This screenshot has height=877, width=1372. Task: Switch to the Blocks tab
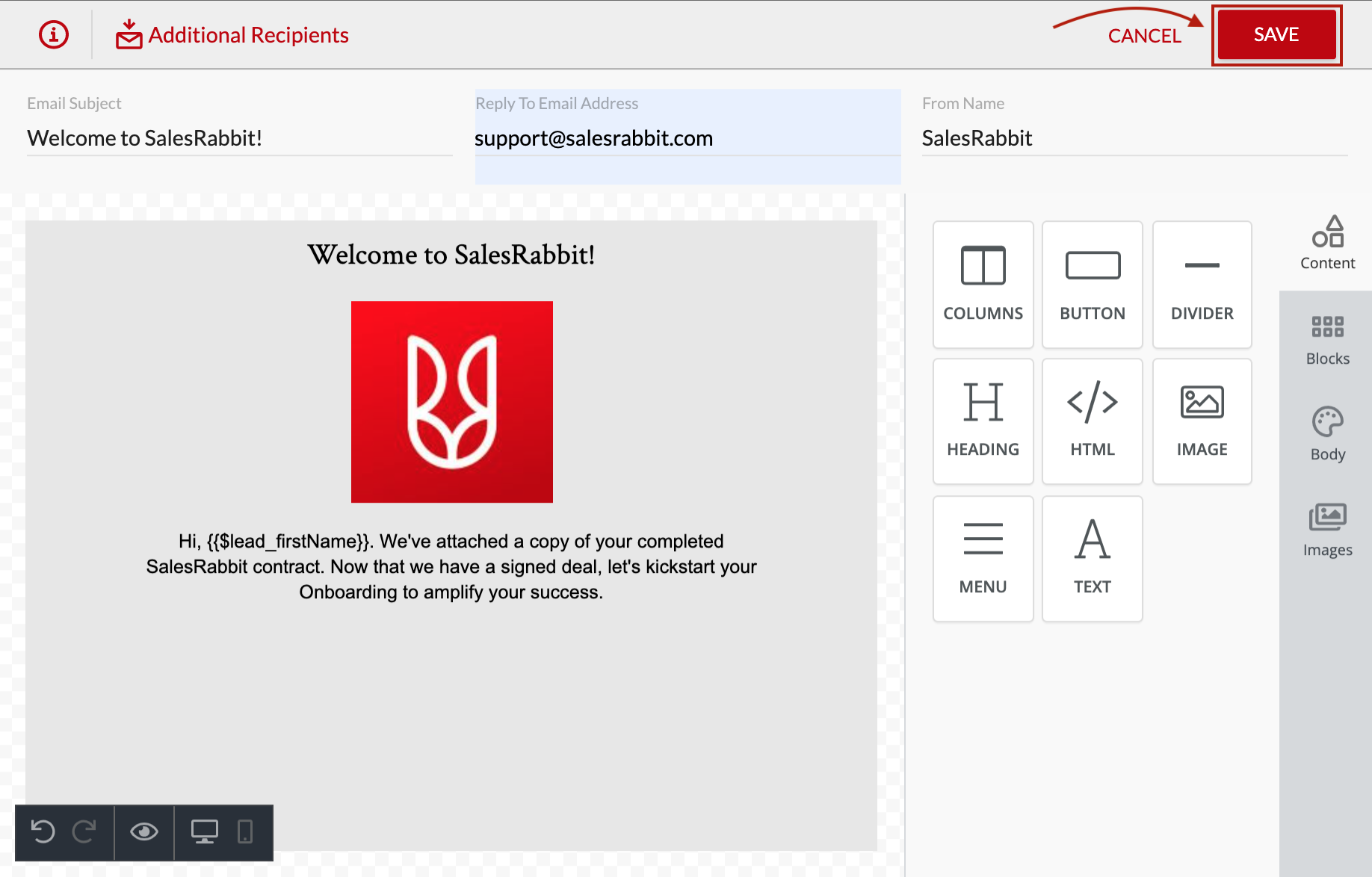[1327, 340]
